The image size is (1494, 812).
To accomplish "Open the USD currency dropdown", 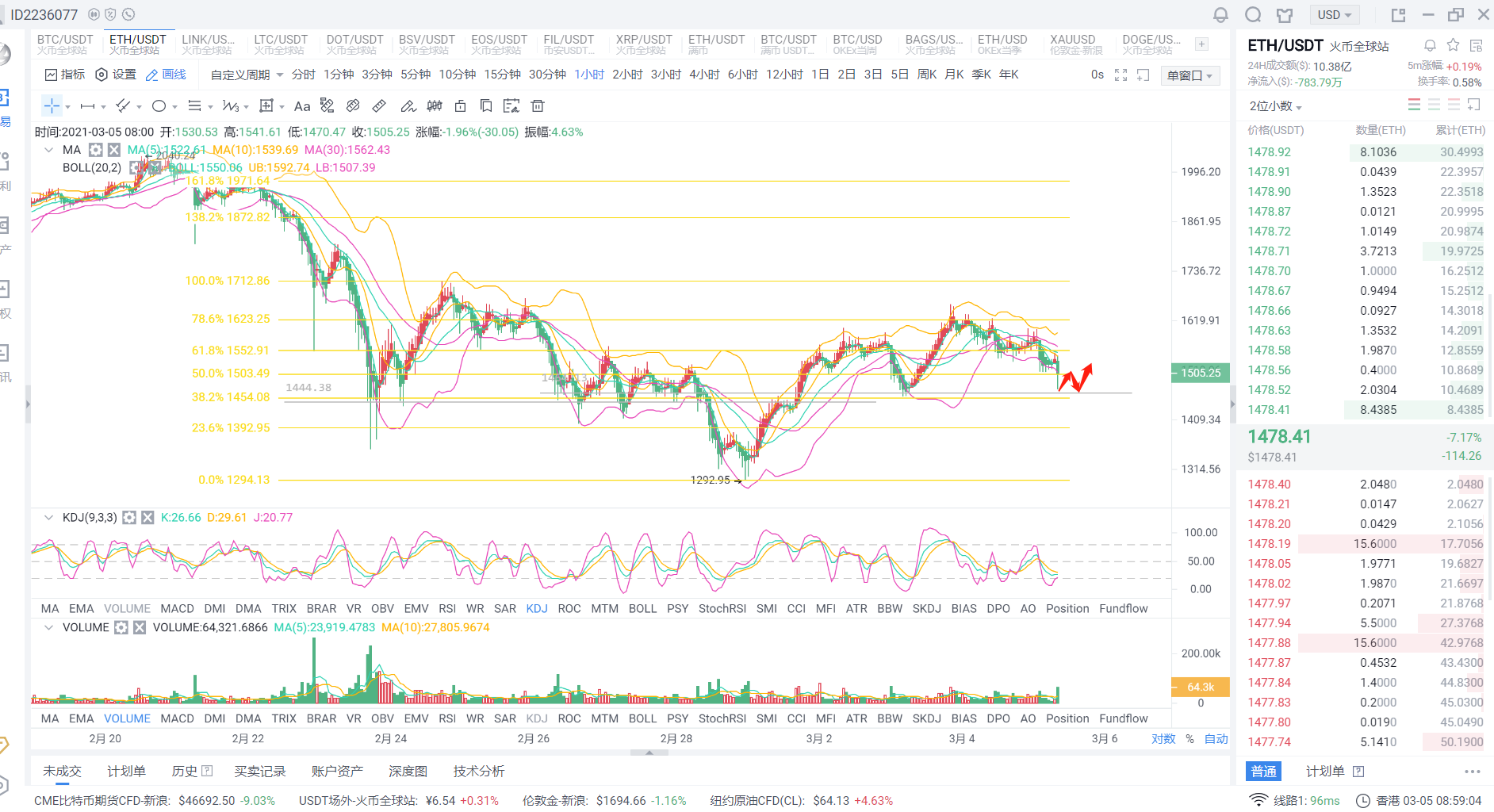I will click(1335, 15).
